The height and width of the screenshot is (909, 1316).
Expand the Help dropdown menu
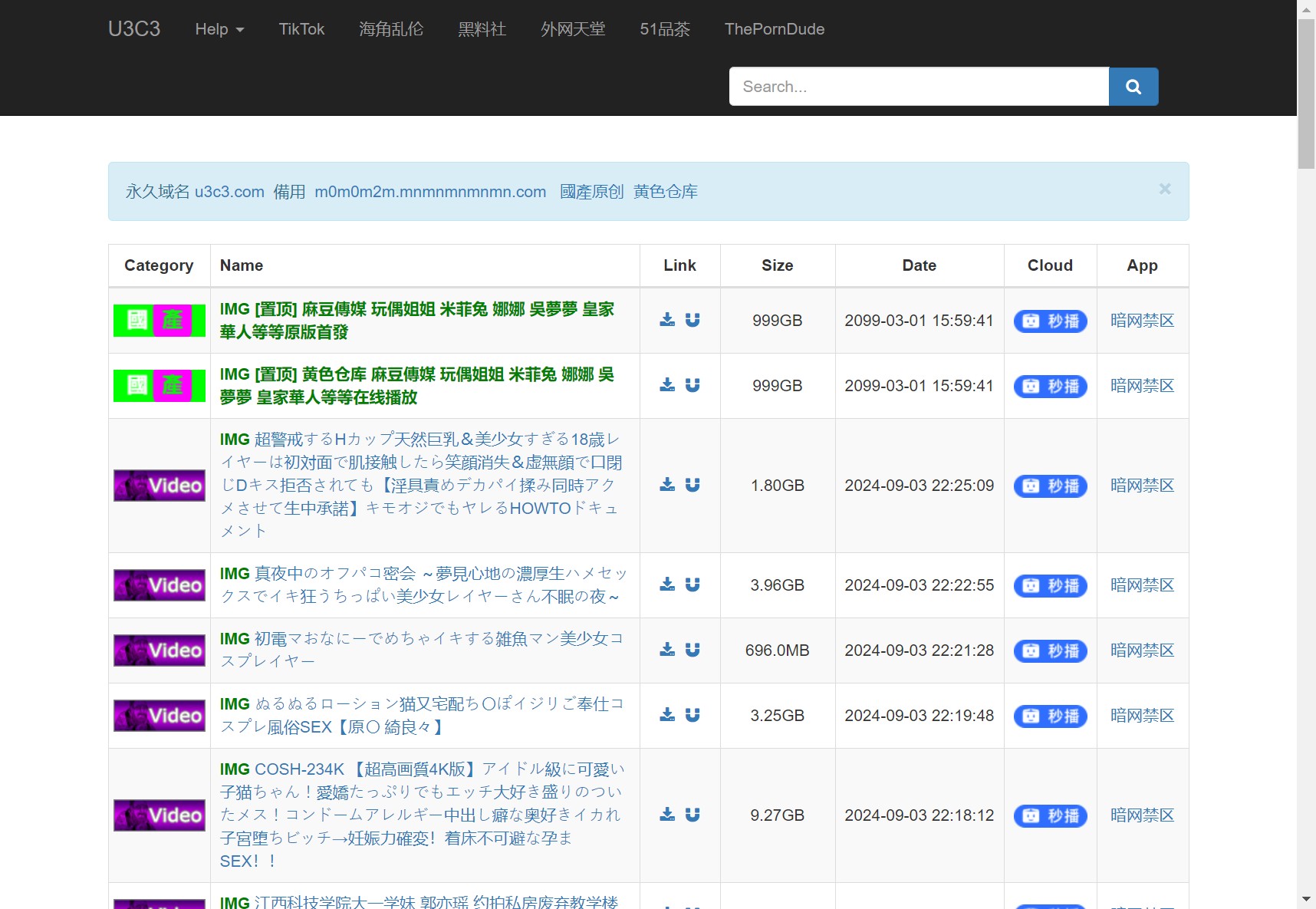(219, 29)
